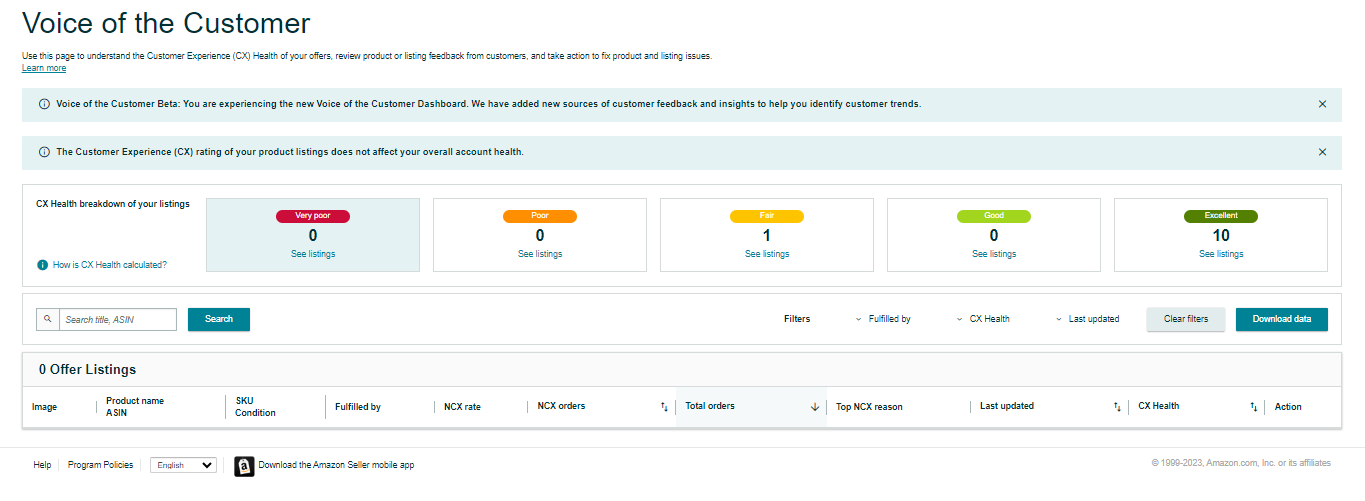Screen dimensions: 1365x501
Task: Click info icon beside How is CX Health calculated
Action: [42, 265]
